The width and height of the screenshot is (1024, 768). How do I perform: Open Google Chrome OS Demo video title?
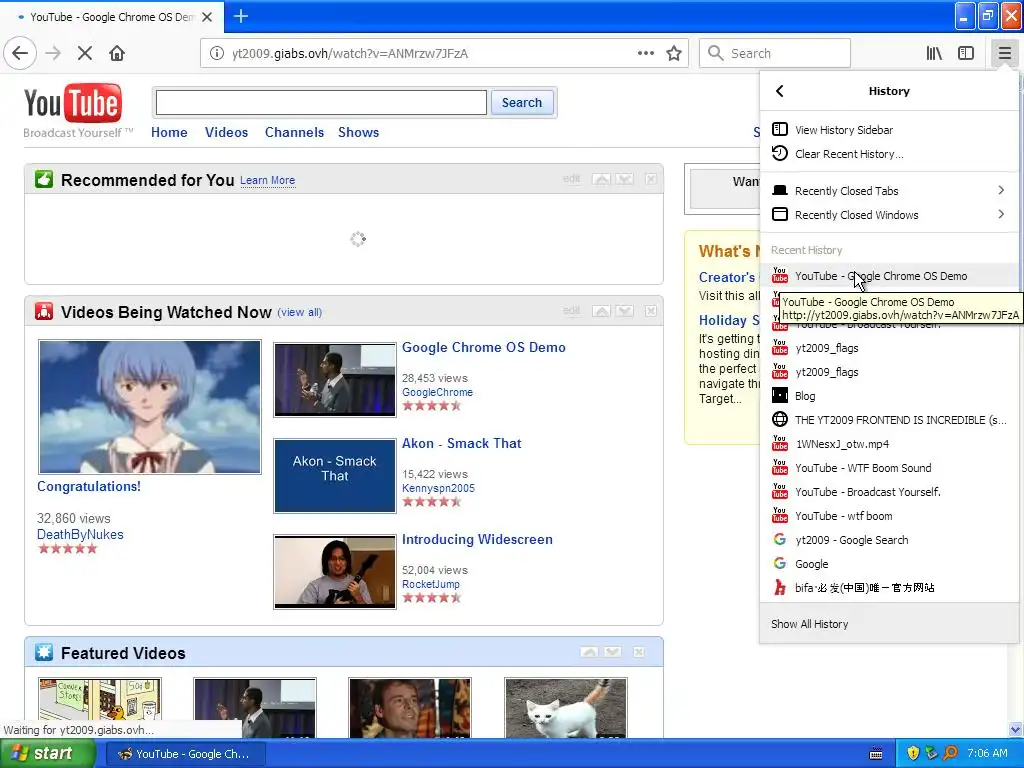pyautogui.click(x=484, y=347)
